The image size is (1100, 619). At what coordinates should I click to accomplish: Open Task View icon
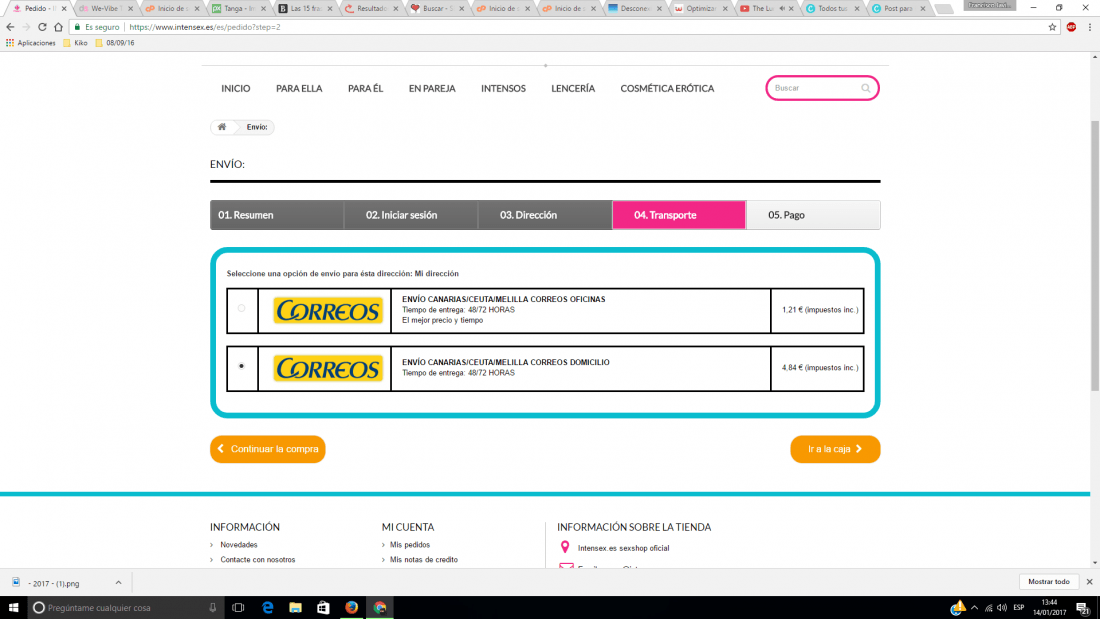[x=239, y=608]
